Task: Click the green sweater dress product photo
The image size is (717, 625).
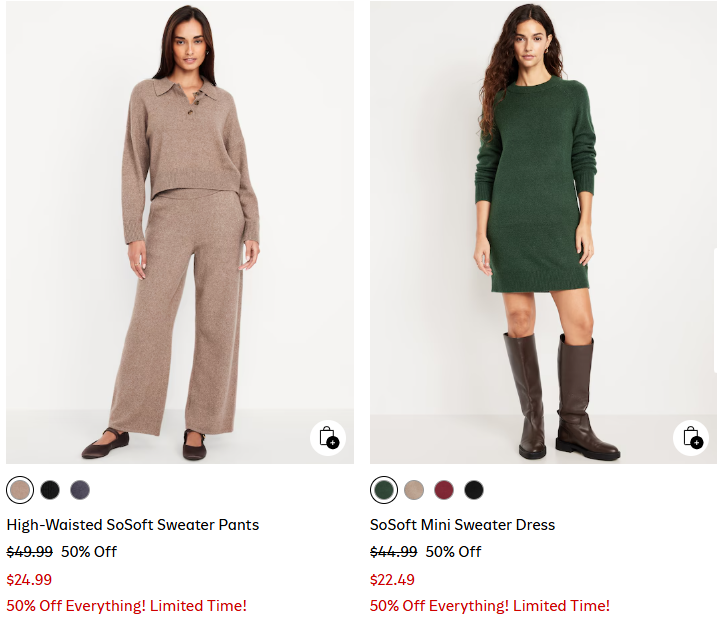Action: coord(540,230)
